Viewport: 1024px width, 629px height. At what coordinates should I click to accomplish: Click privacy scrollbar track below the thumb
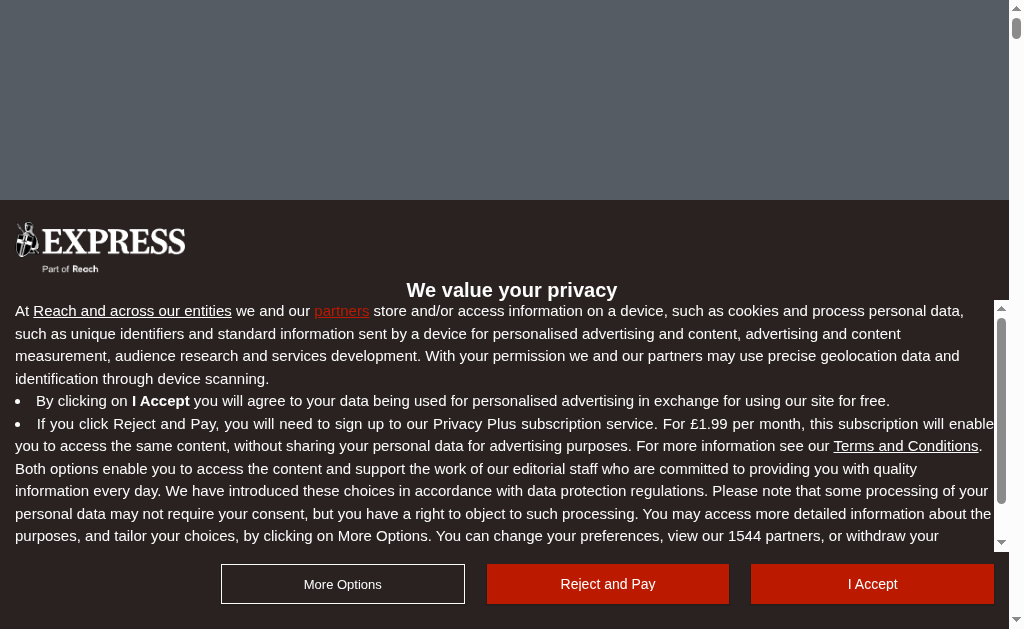[1001, 520]
